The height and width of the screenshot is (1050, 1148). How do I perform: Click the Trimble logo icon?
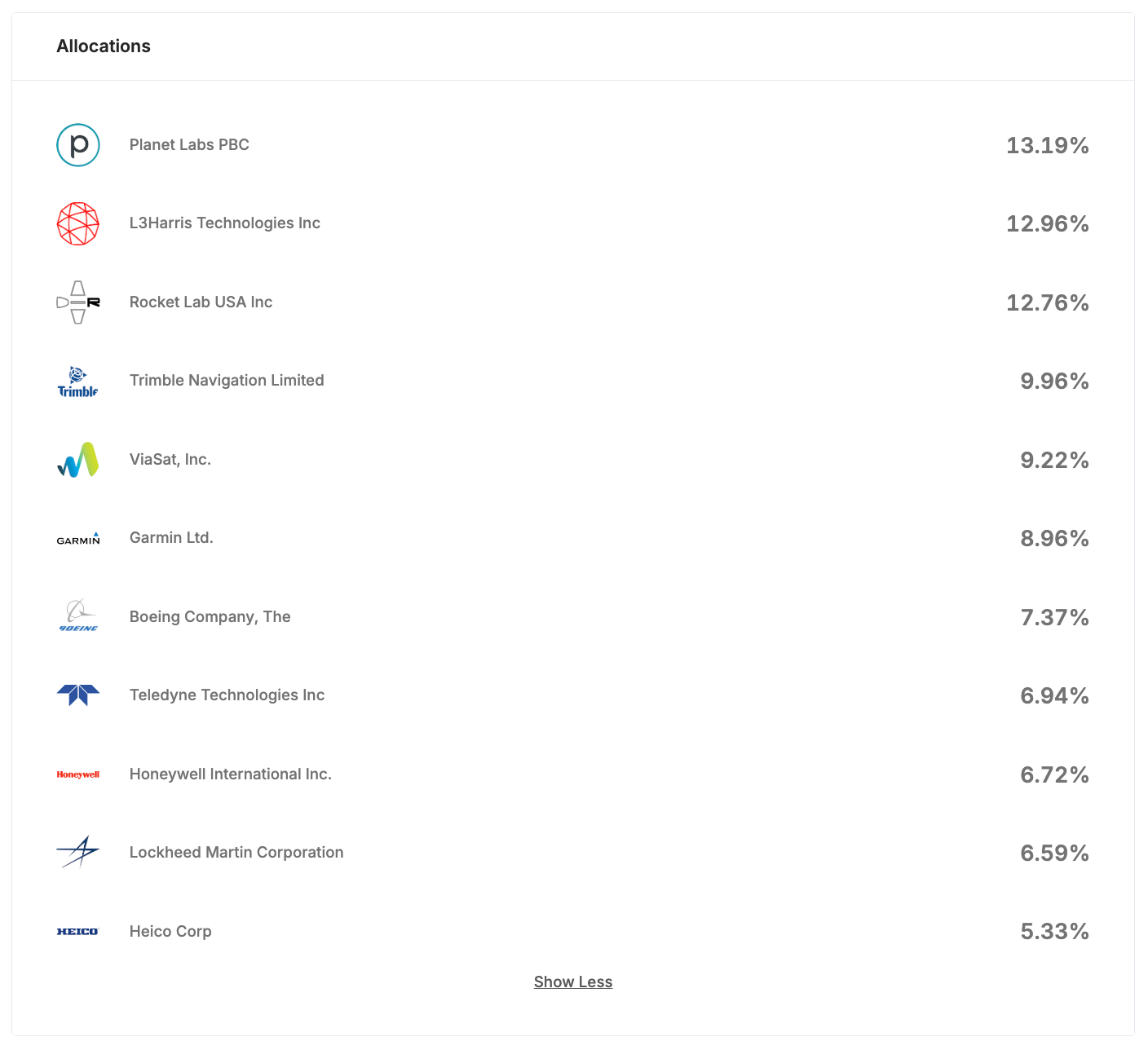[x=78, y=381]
